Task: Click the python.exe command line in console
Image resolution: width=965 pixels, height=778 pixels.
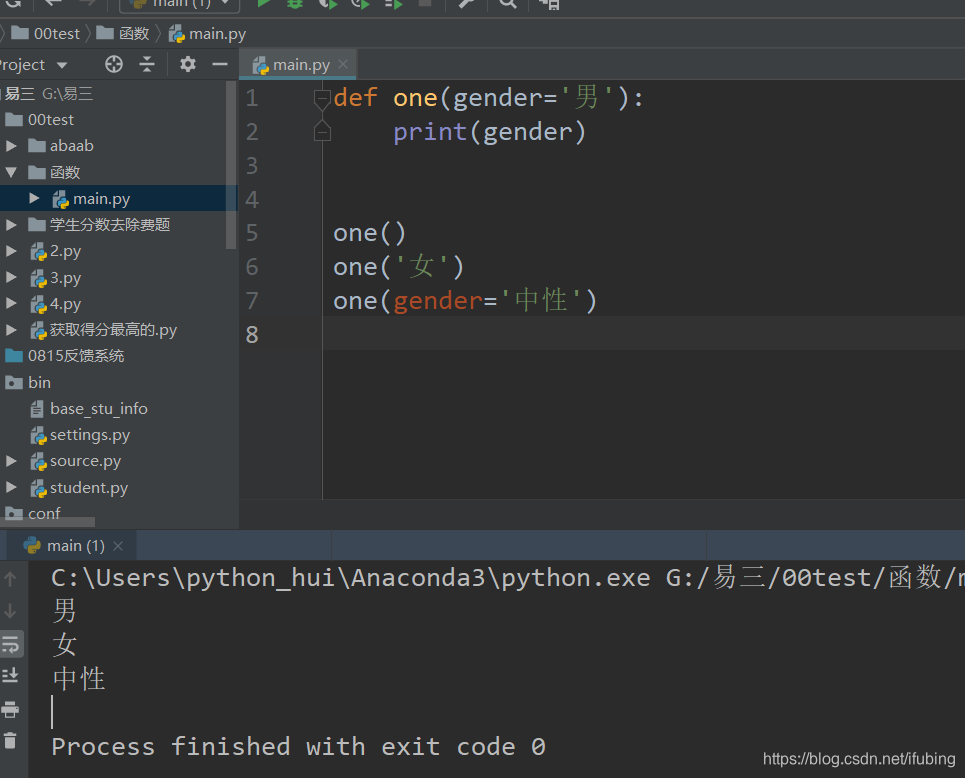Action: coord(507,577)
